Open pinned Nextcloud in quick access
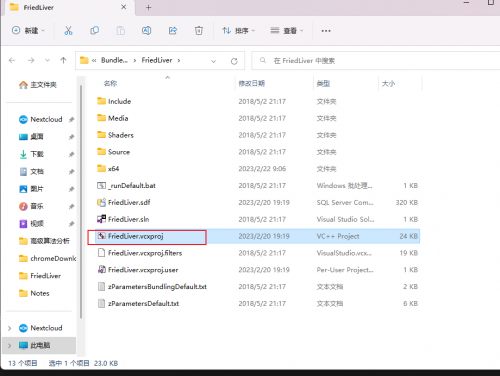This screenshot has width=500, height=376. (41, 119)
